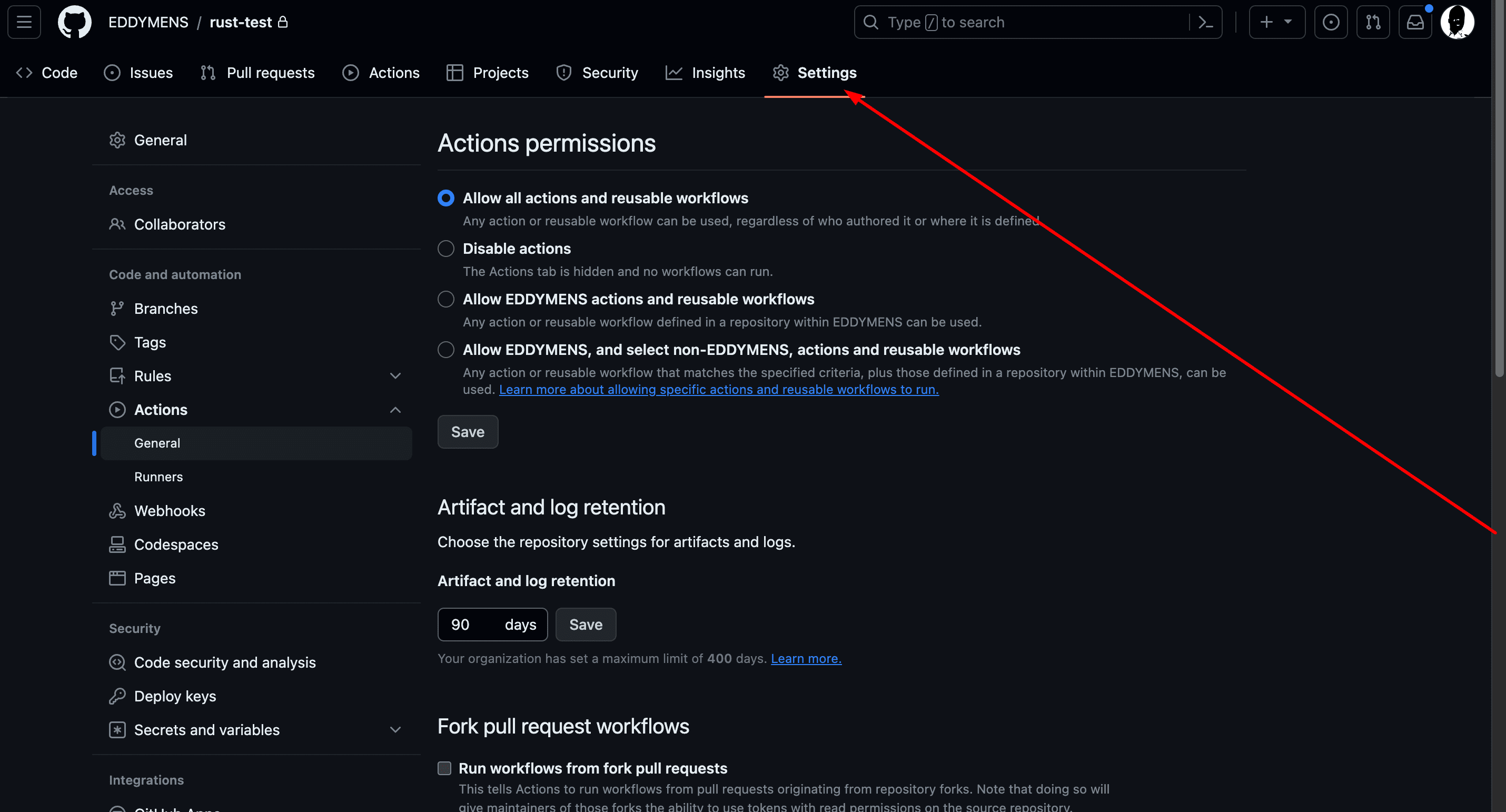The image size is (1506, 812).
Task: Save artifact log retention setting
Action: click(585, 624)
